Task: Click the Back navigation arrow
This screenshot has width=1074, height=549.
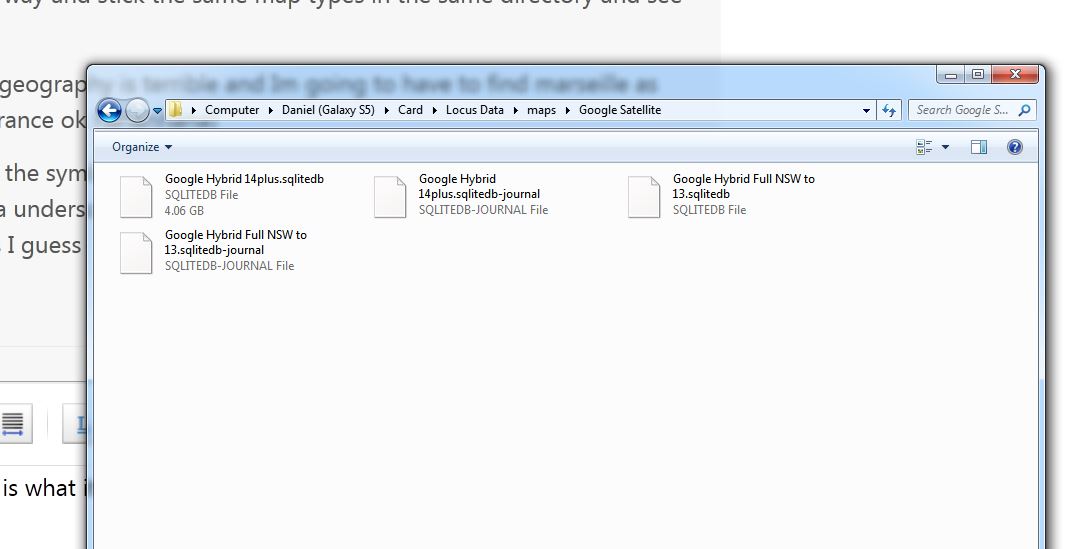Action: click(x=109, y=111)
